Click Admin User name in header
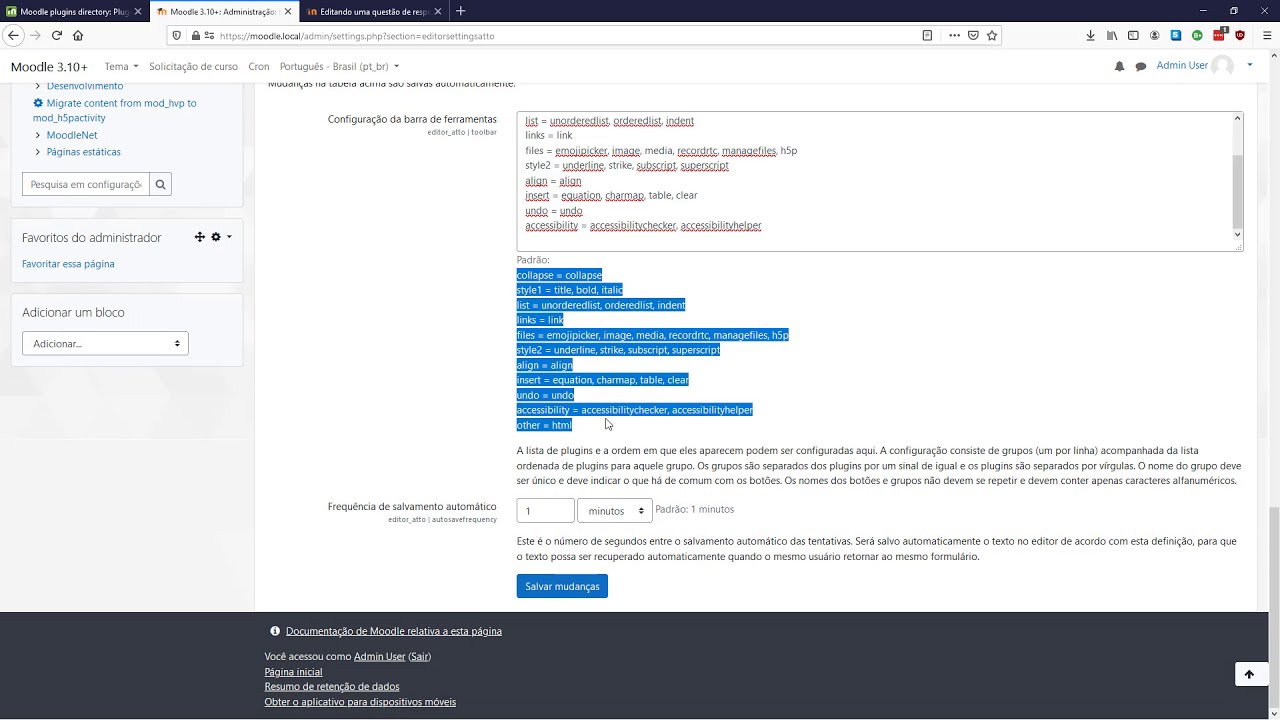The width and height of the screenshot is (1280, 720). point(1182,66)
